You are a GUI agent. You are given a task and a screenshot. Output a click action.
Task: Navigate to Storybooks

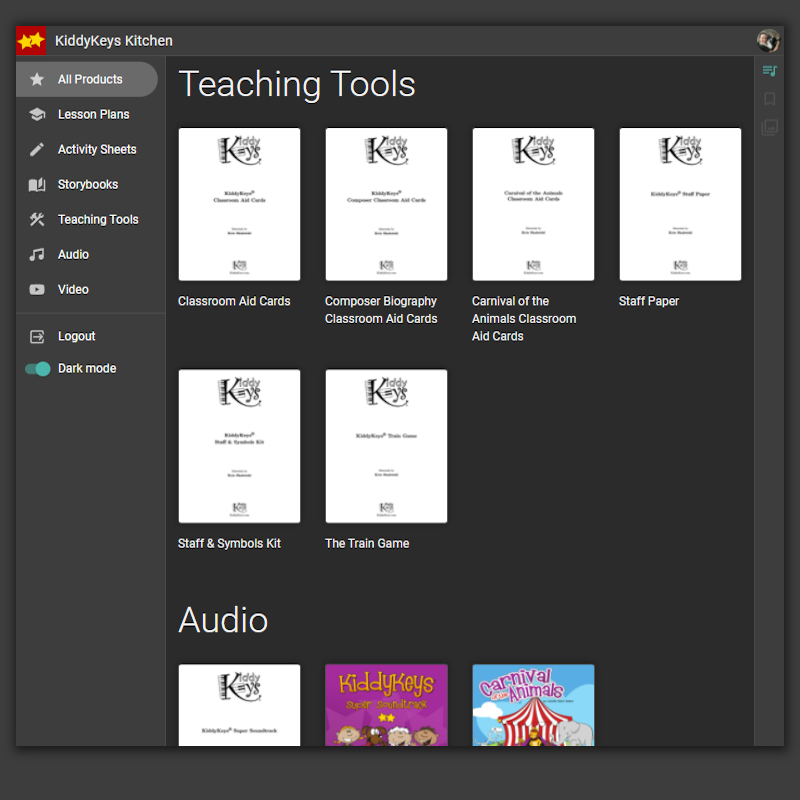tap(87, 185)
